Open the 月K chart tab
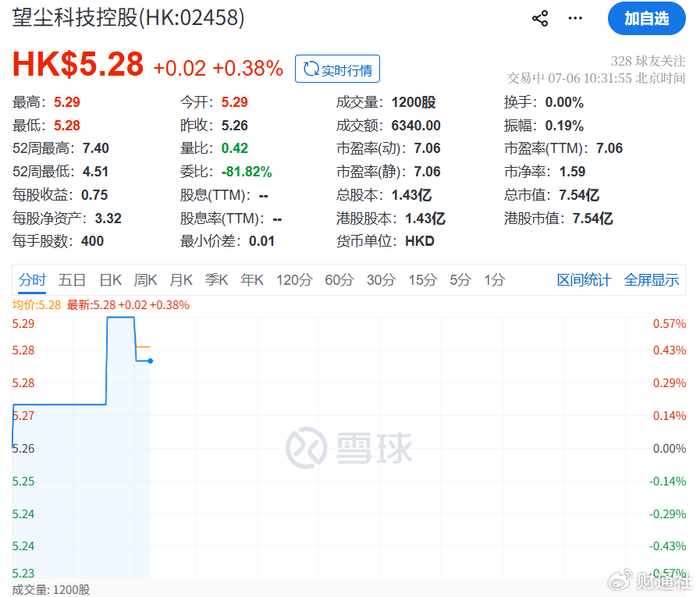 point(181,280)
